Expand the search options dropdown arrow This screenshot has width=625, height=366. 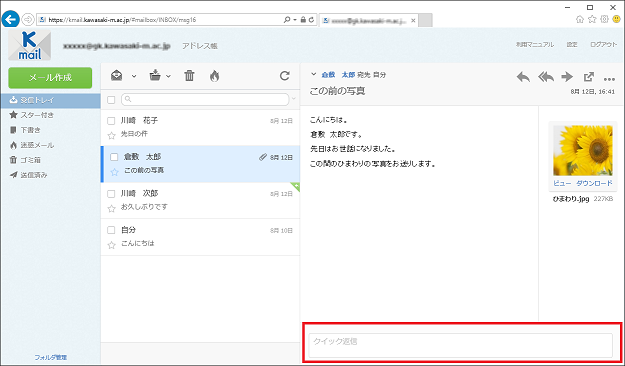(x=294, y=99)
